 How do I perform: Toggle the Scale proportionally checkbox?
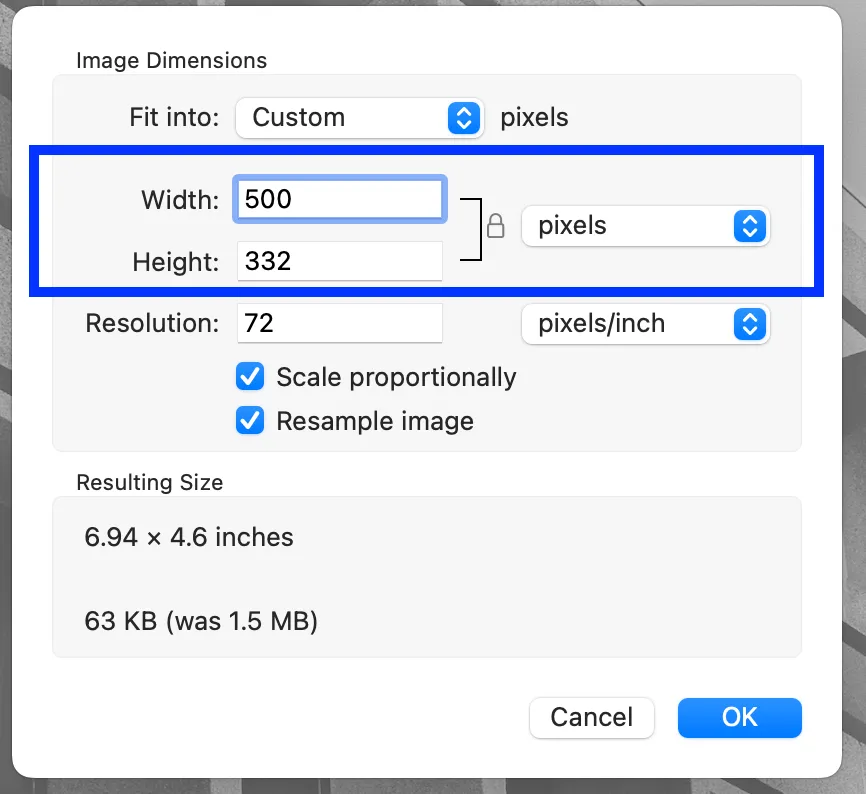(x=249, y=377)
